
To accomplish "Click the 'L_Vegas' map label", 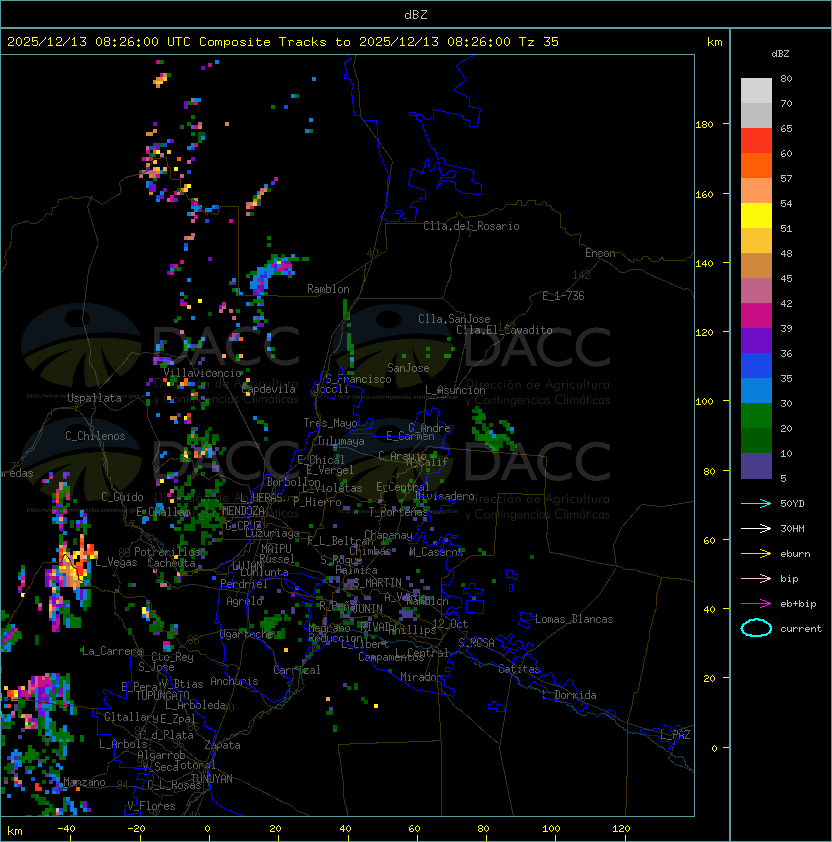I will click(x=117, y=562).
